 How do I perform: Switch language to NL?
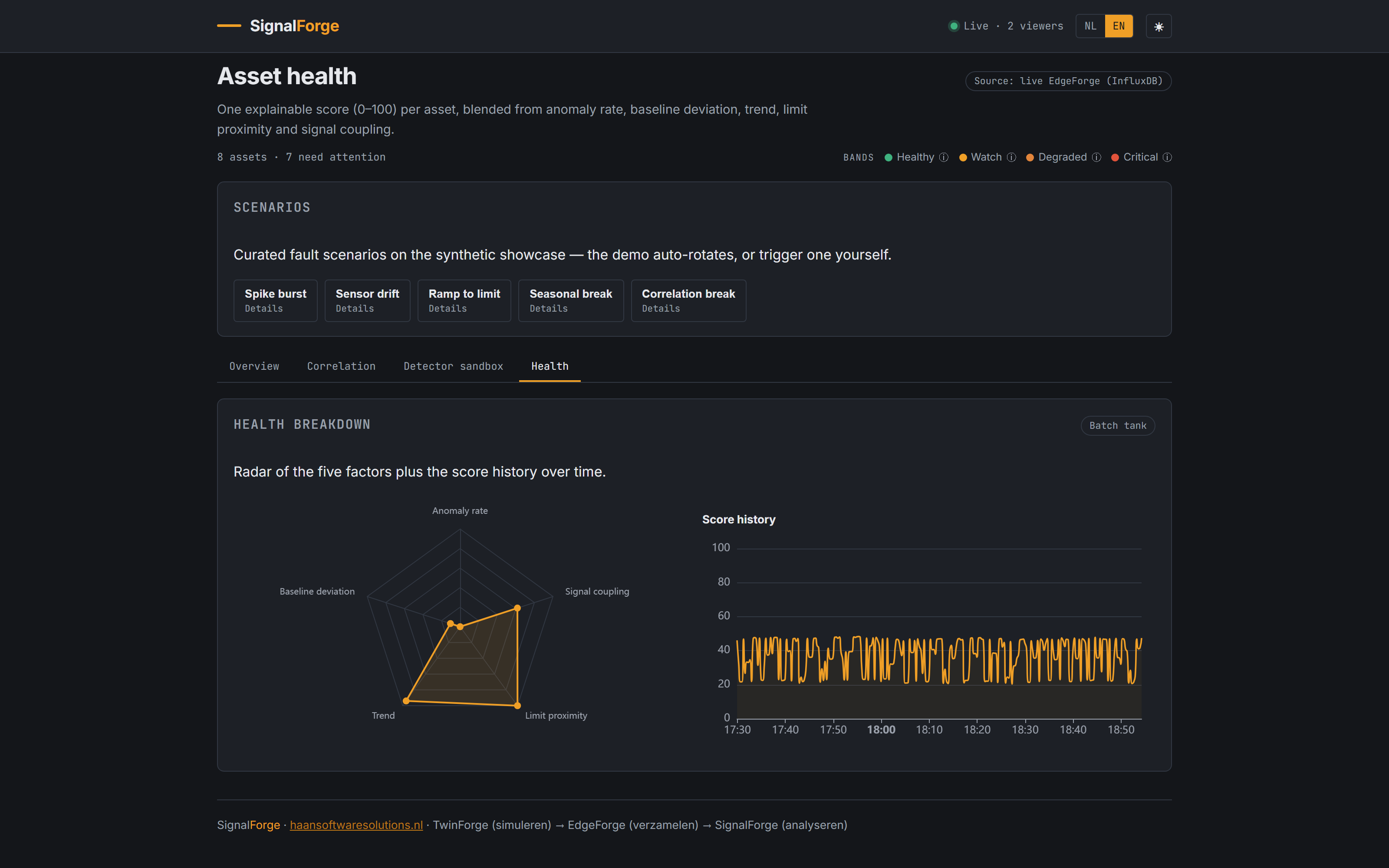point(1090,26)
